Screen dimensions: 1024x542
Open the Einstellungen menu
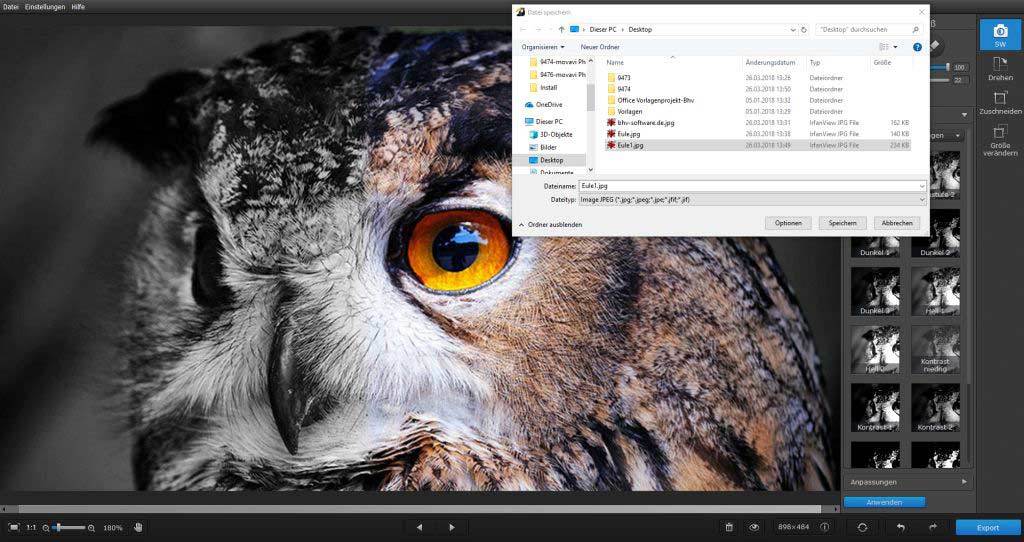click(45, 7)
